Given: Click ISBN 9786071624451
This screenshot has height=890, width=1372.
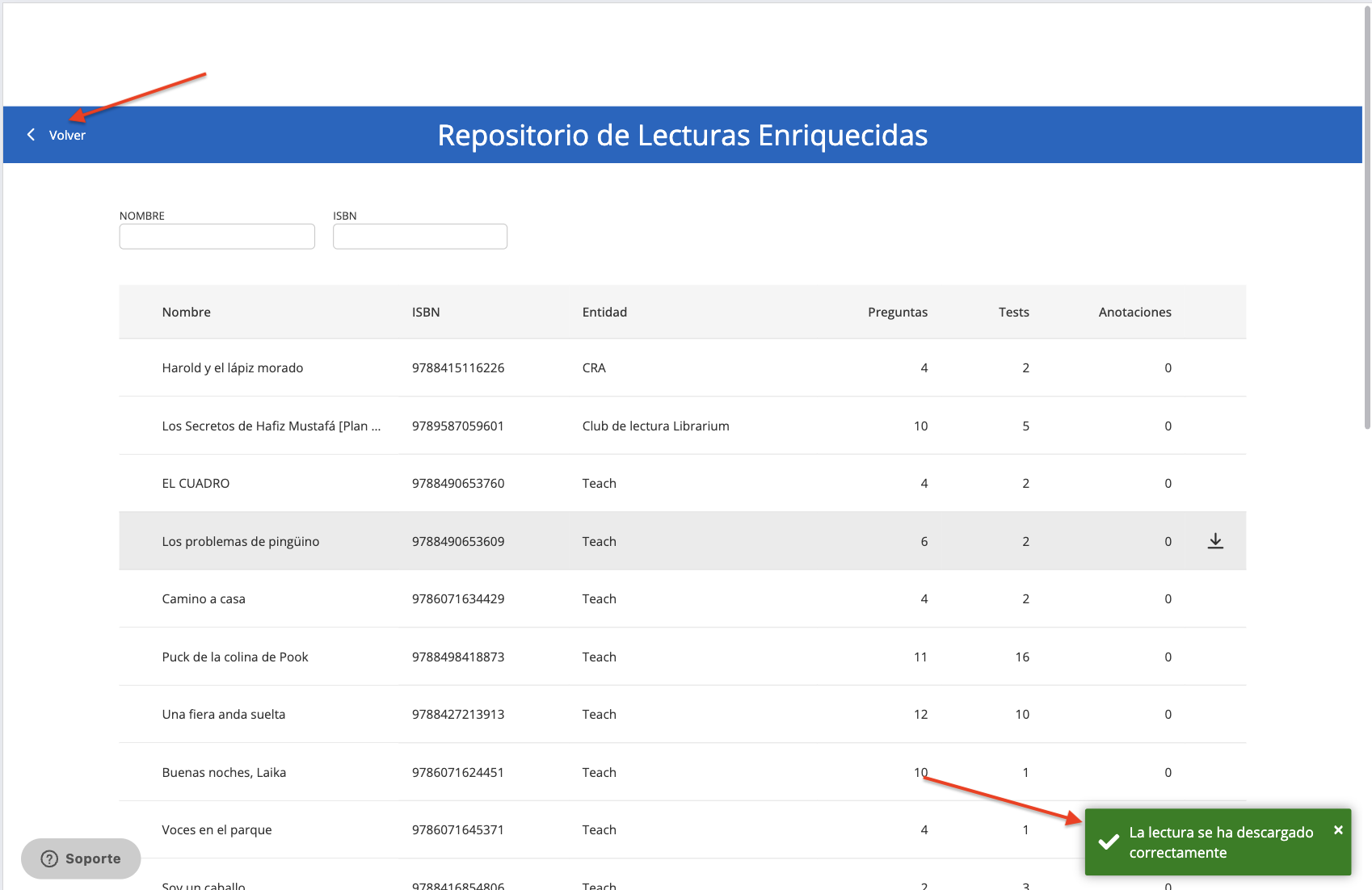Looking at the screenshot, I should point(458,773).
